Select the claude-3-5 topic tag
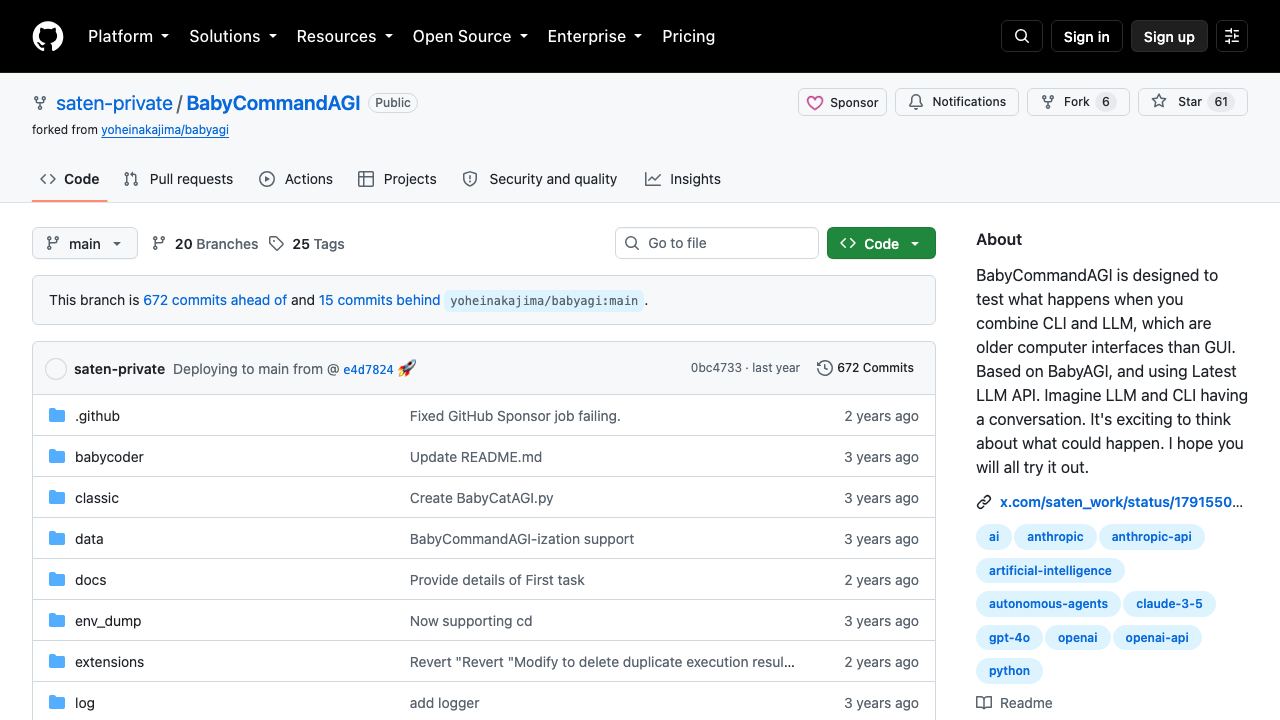 click(x=1170, y=604)
